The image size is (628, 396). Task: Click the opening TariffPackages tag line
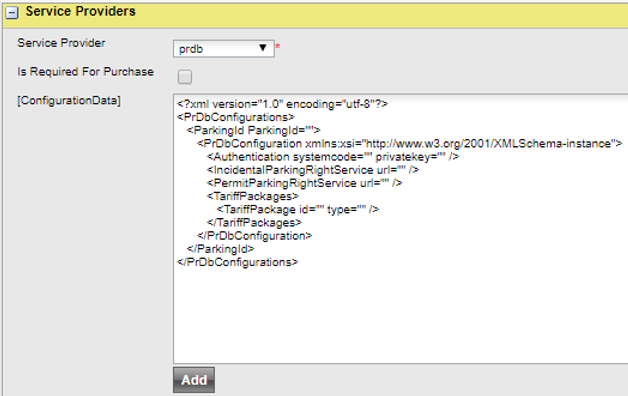(253, 197)
